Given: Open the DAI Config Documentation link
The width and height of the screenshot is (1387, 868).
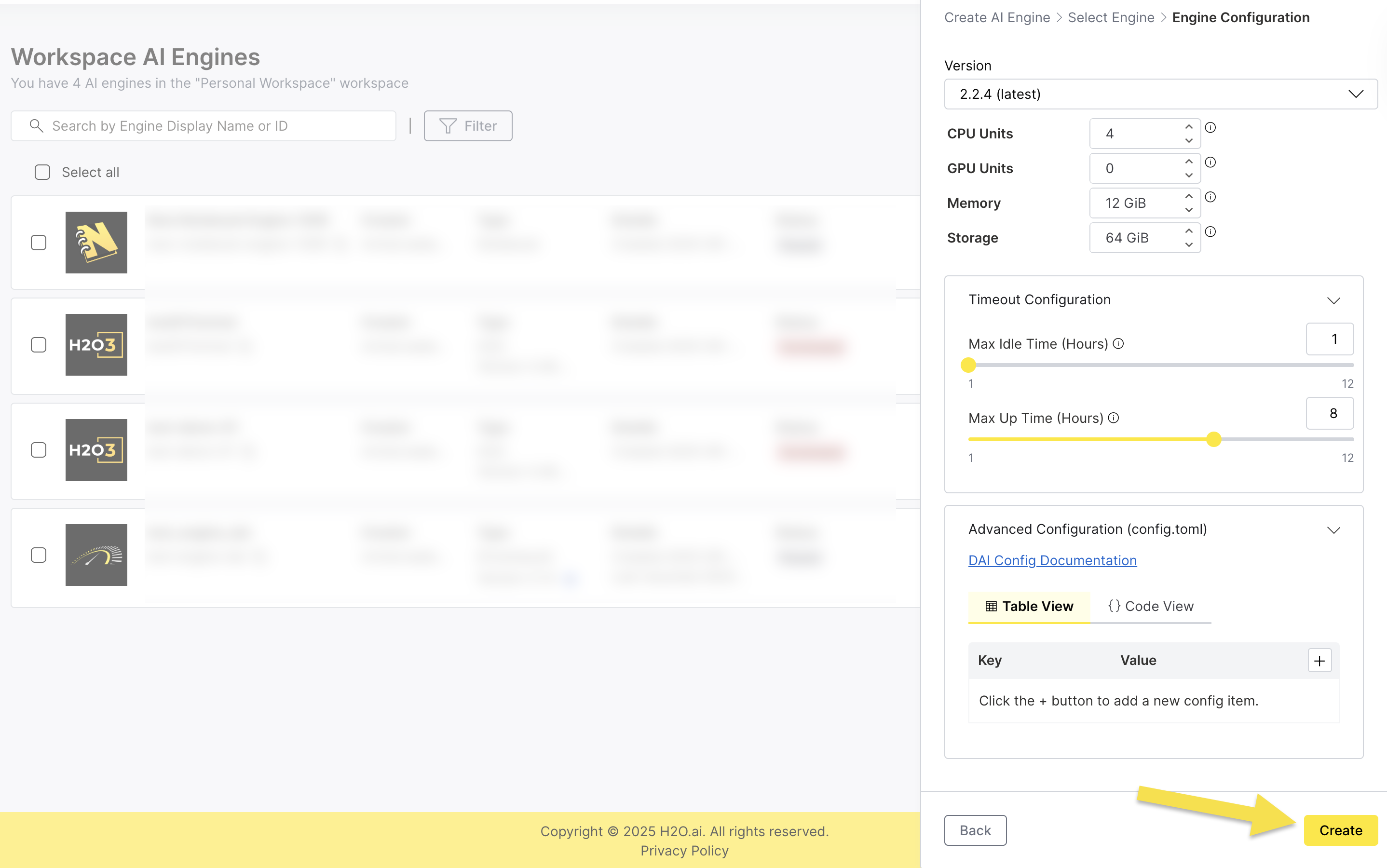Looking at the screenshot, I should (1052, 560).
